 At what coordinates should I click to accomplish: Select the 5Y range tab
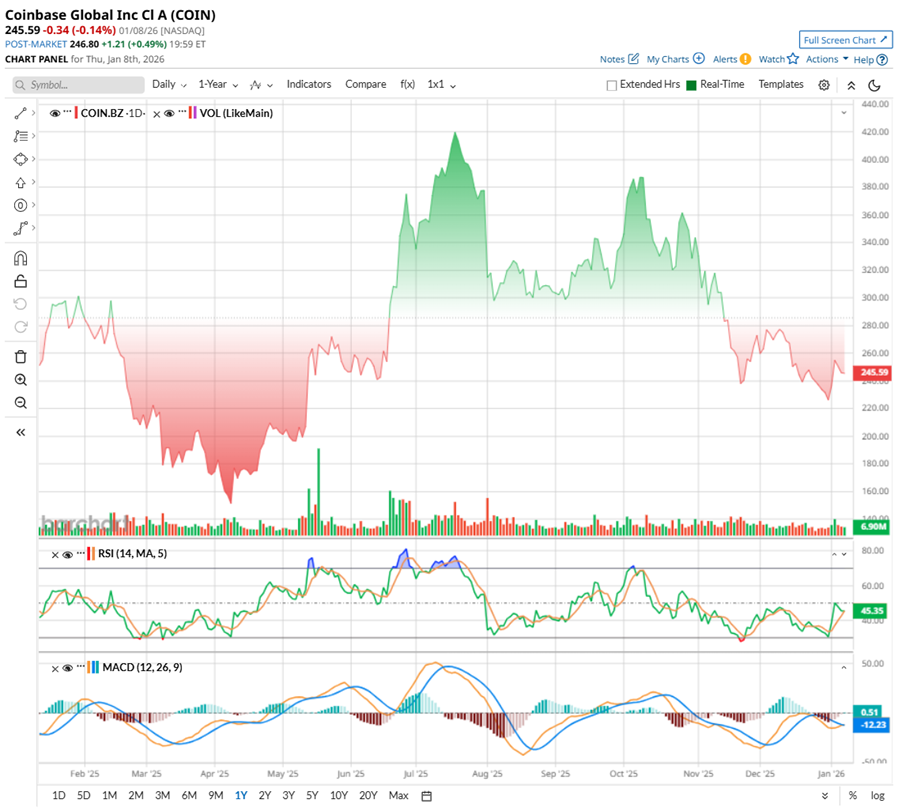coord(312,795)
